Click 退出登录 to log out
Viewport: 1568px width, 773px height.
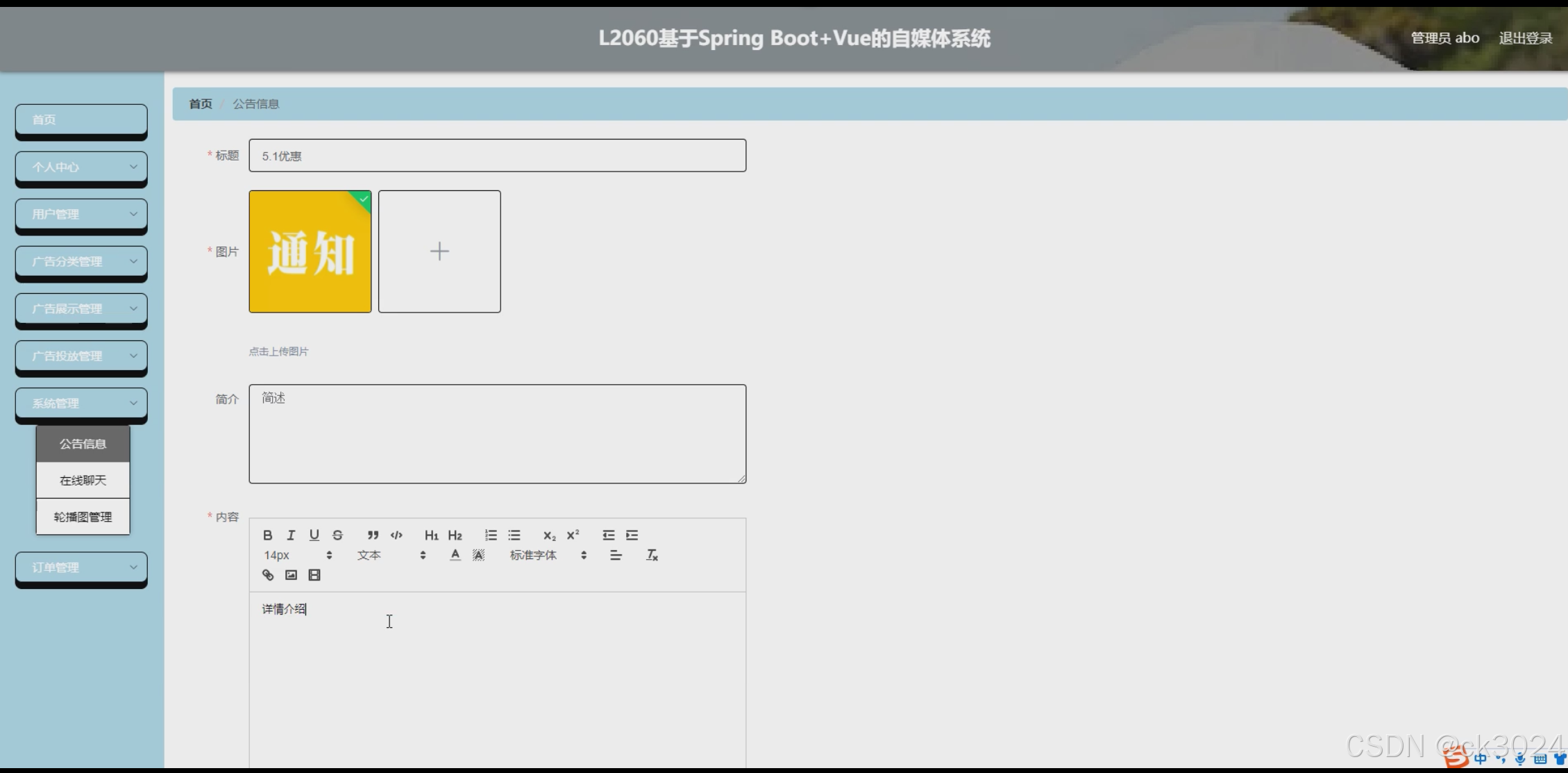tap(1525, 38)
